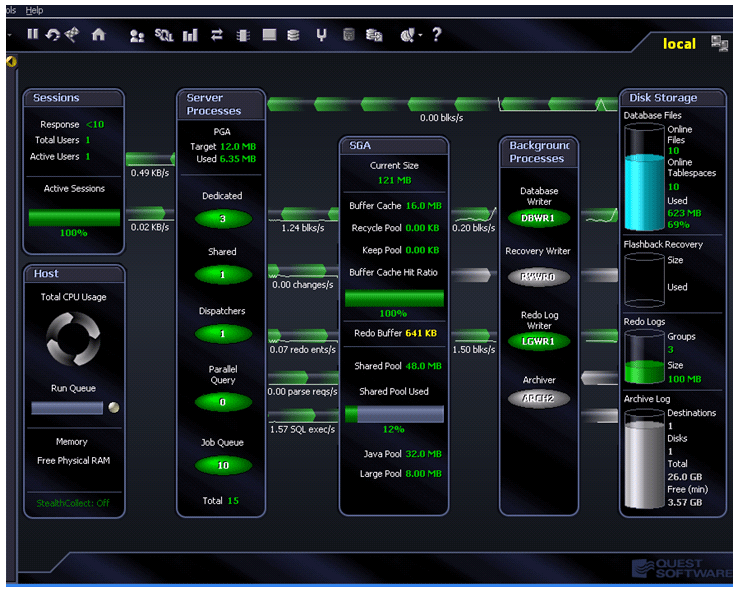Click the question mark help icon

coord(436,35)
